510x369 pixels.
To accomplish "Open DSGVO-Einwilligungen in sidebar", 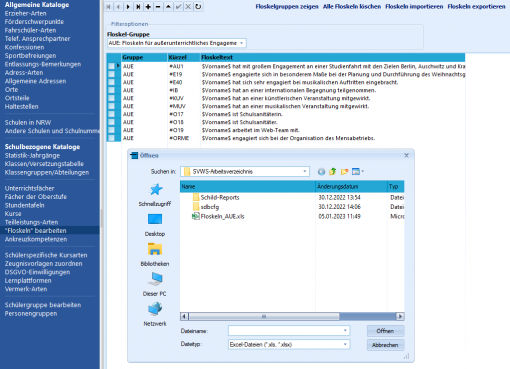I will 37,272.
